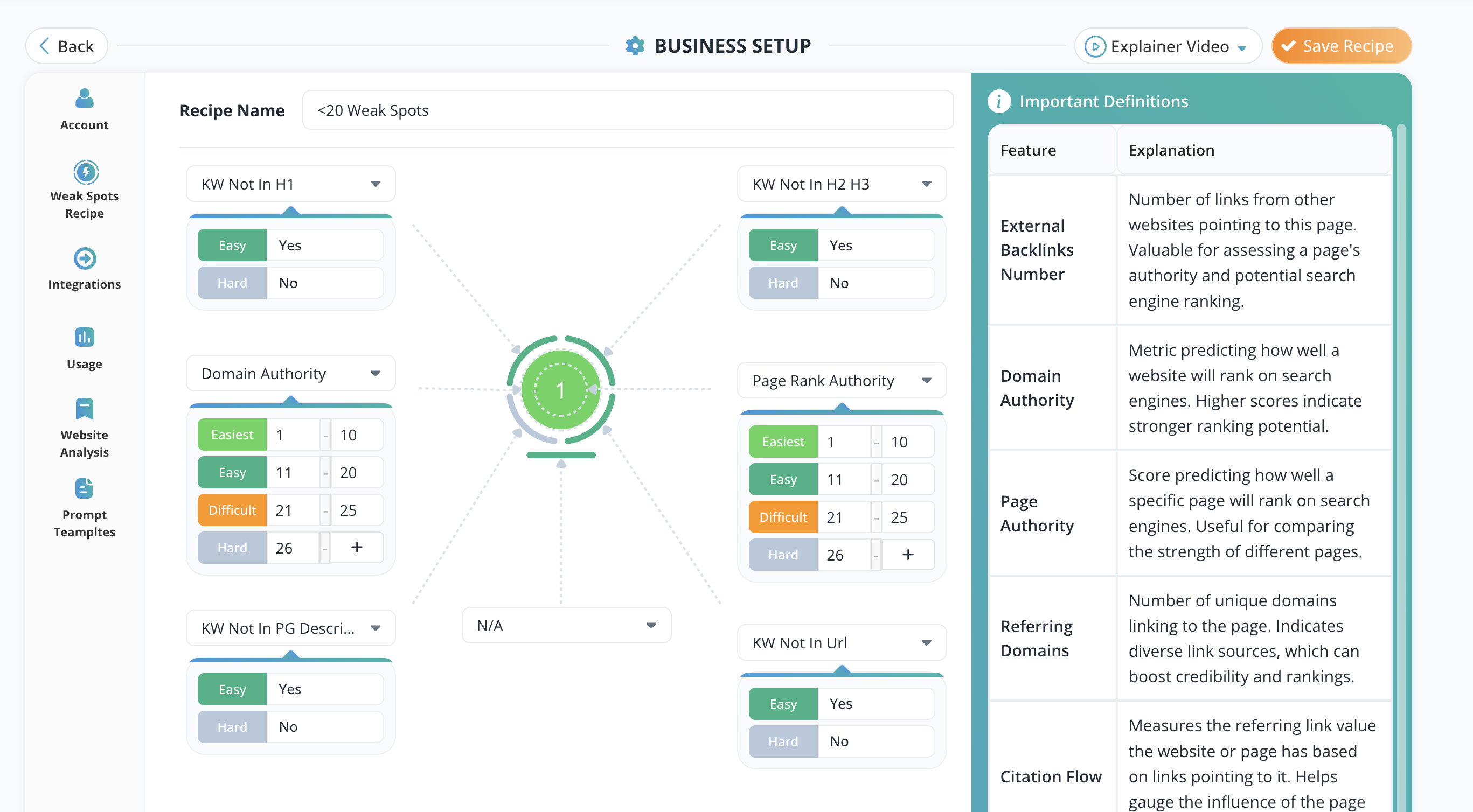
Task: Open Usage bar chart icon
Action: click(85, 337)
